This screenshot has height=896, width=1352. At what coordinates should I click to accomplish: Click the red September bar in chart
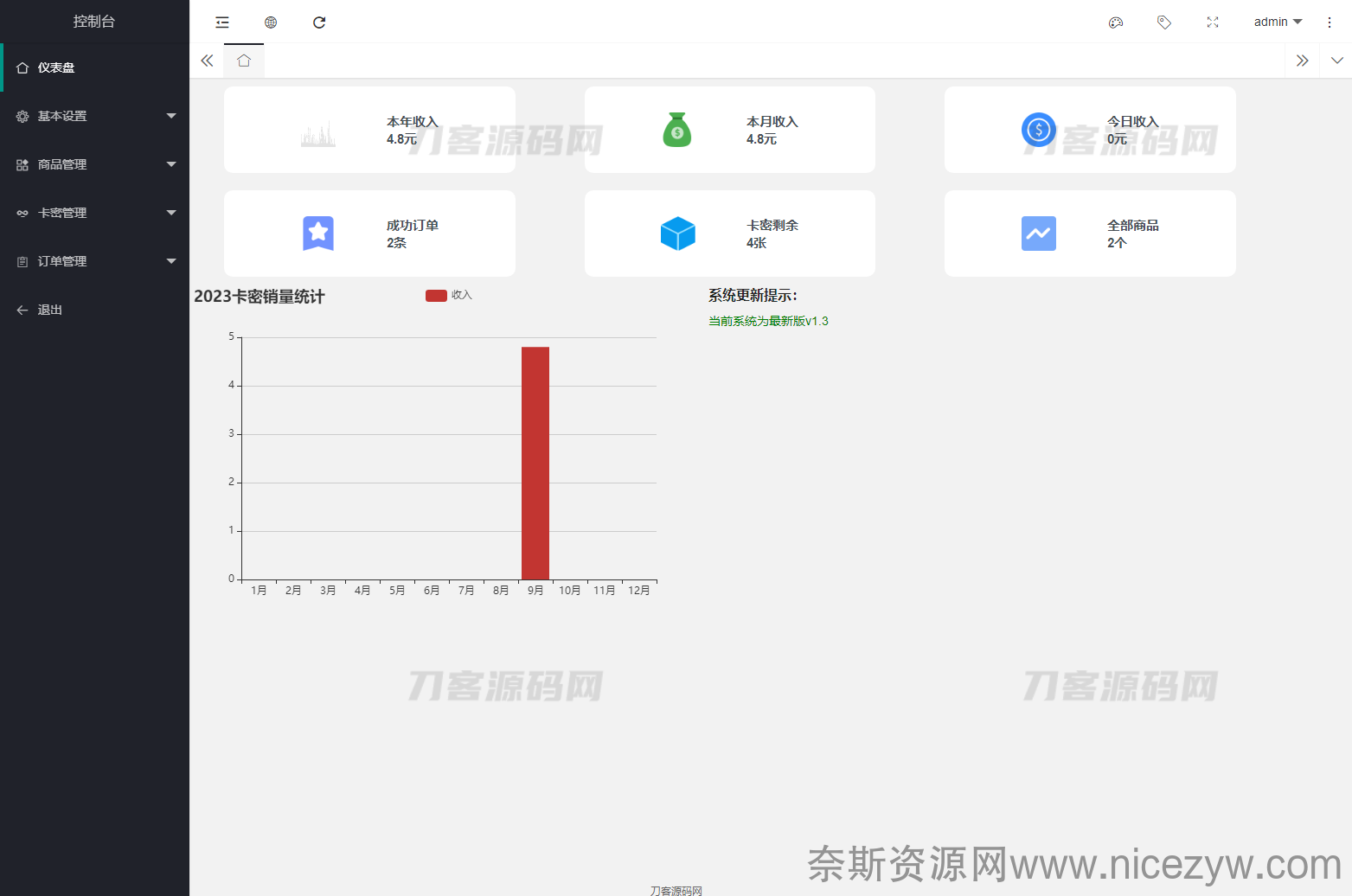tap(535, 463)
